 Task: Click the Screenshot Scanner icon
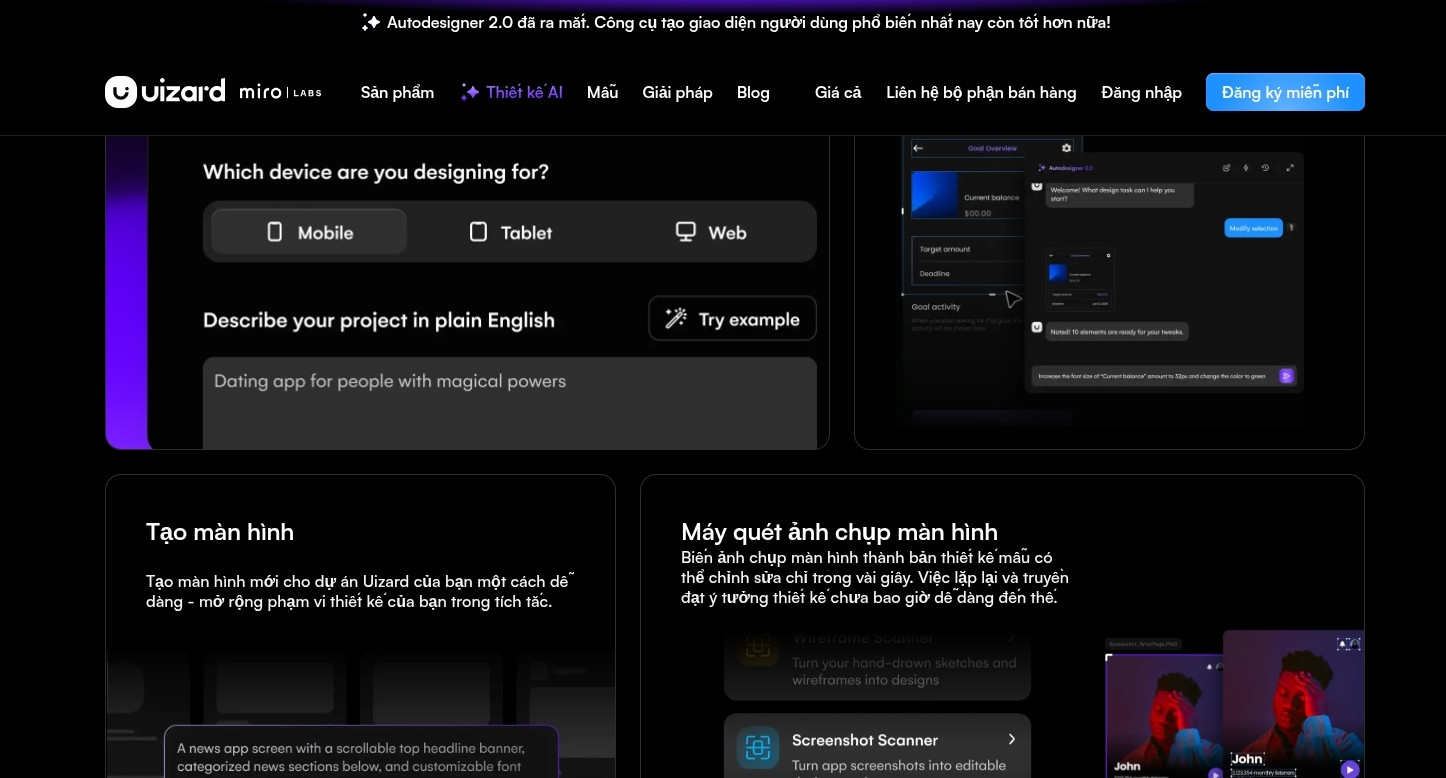[x=757, y=748]
